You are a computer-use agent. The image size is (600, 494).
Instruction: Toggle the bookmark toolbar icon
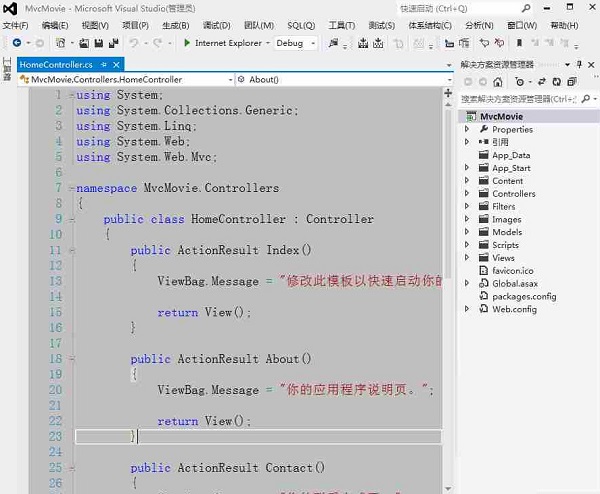(519, 43)
